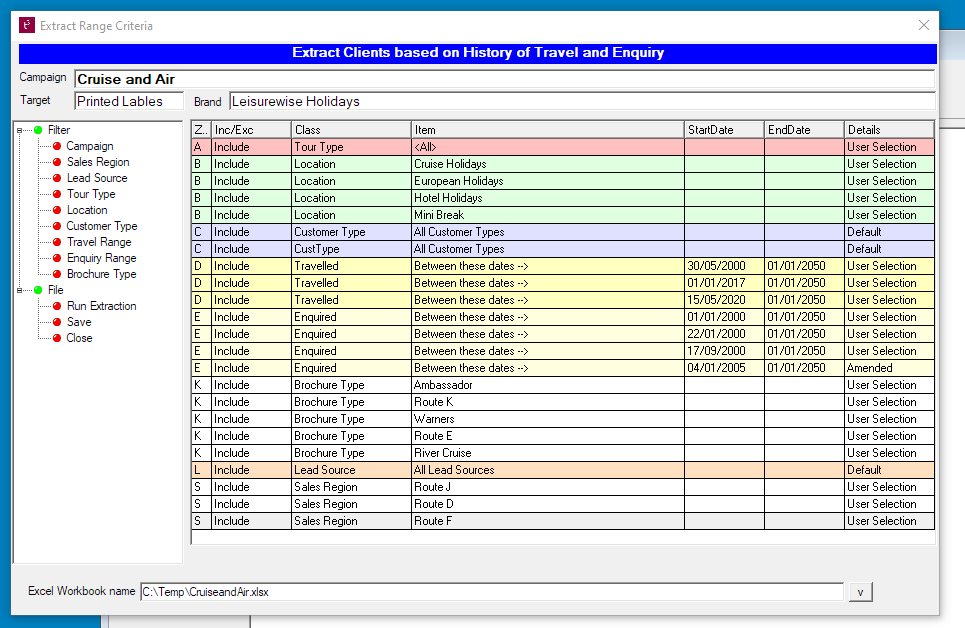Select Lead Source filter in the tree
This screenshot has width=965, height=628.
[x=97, y=178]
